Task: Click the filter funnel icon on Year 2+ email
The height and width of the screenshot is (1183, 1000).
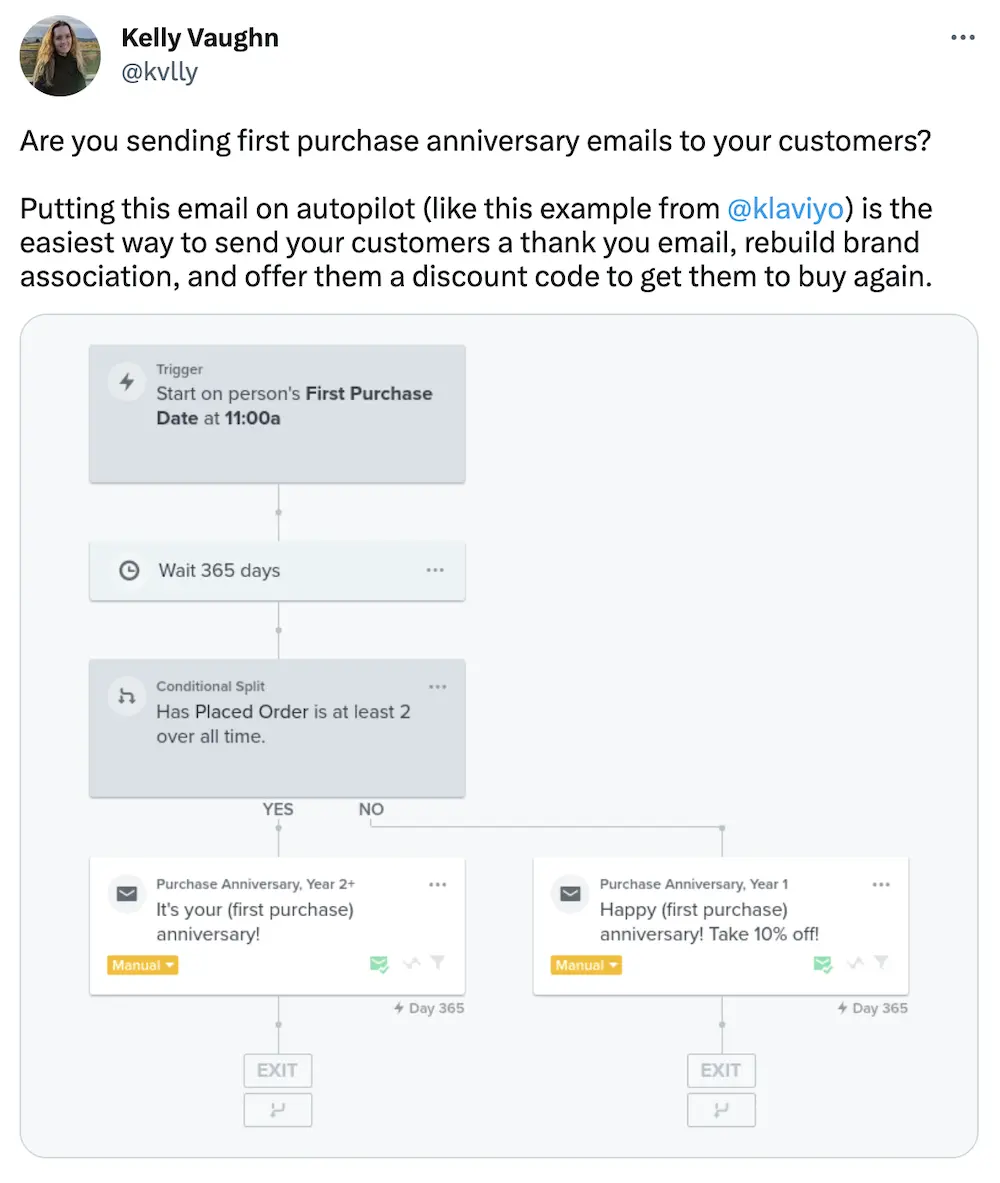Action: 437,963
